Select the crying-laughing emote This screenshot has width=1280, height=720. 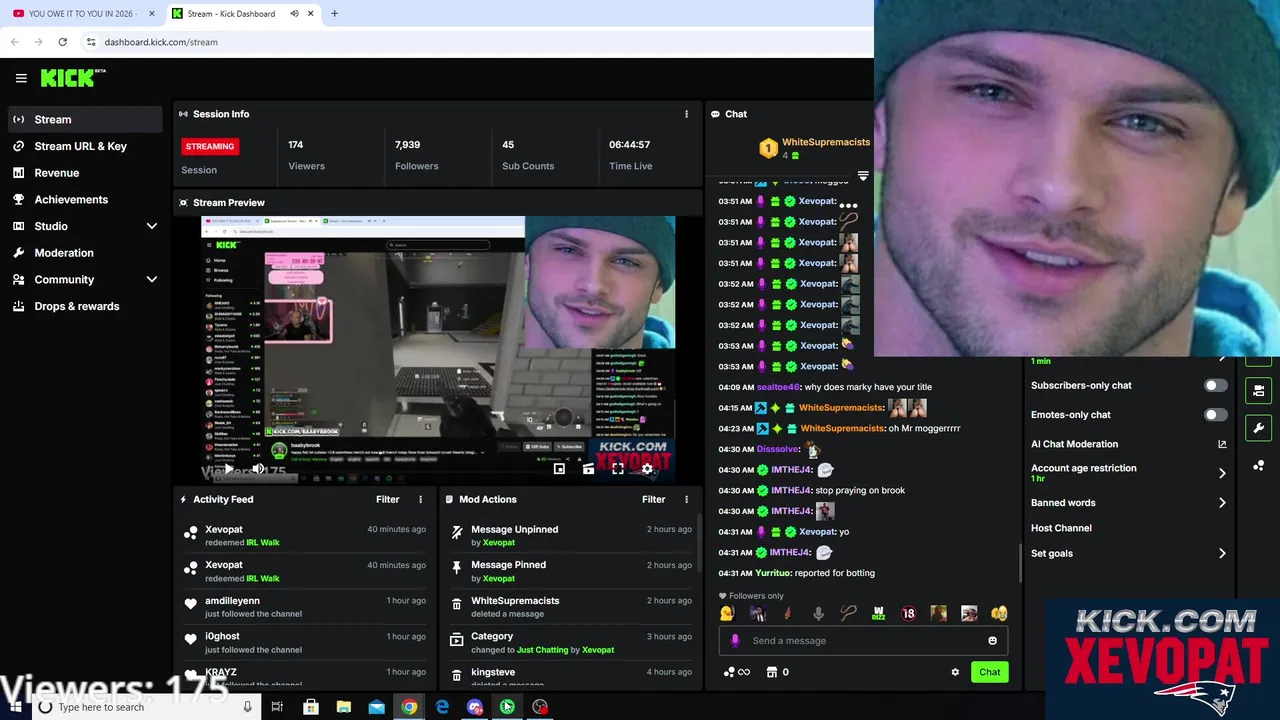(999, 613)
